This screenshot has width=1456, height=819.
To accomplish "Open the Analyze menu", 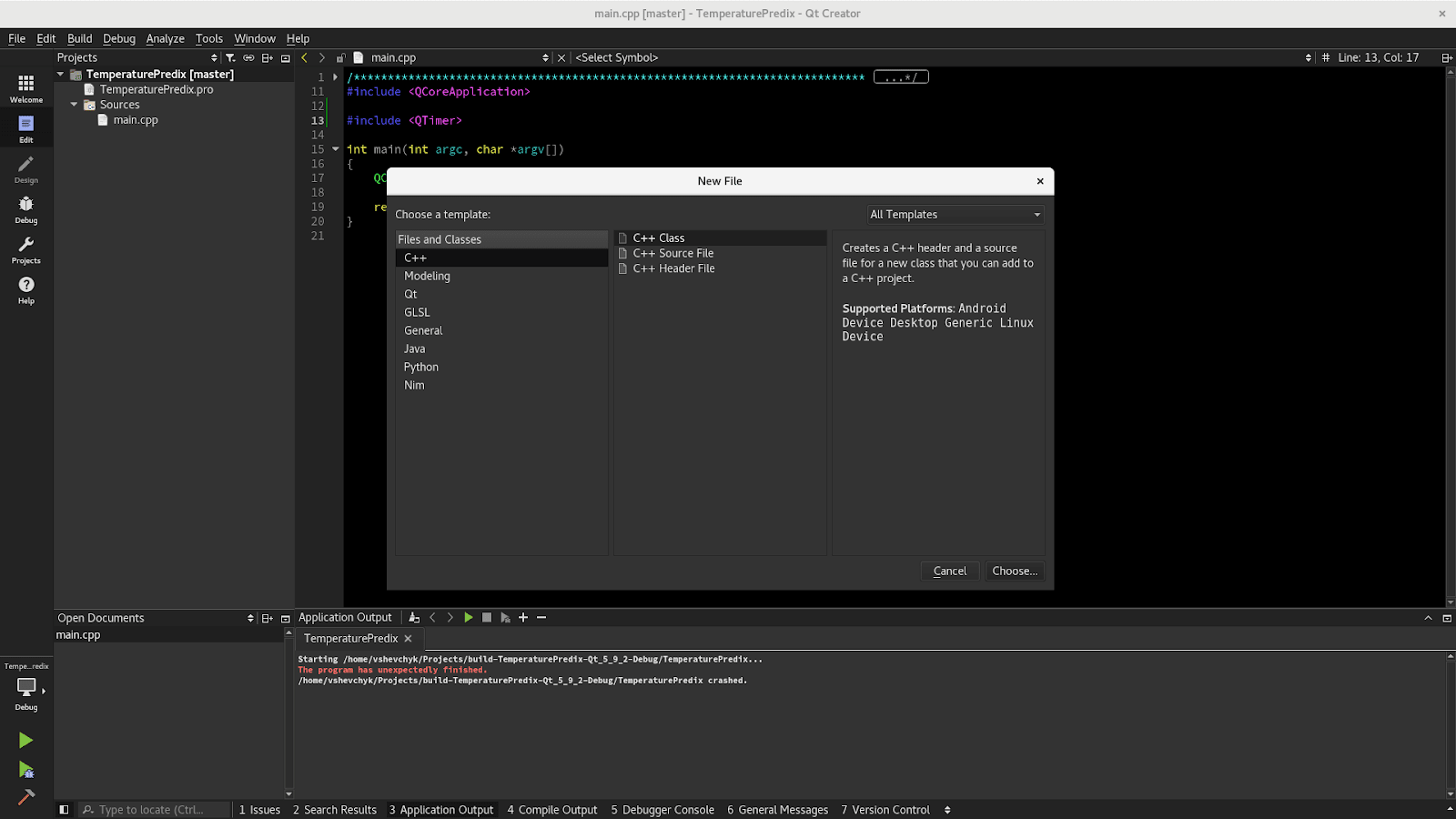I will 165,38.
